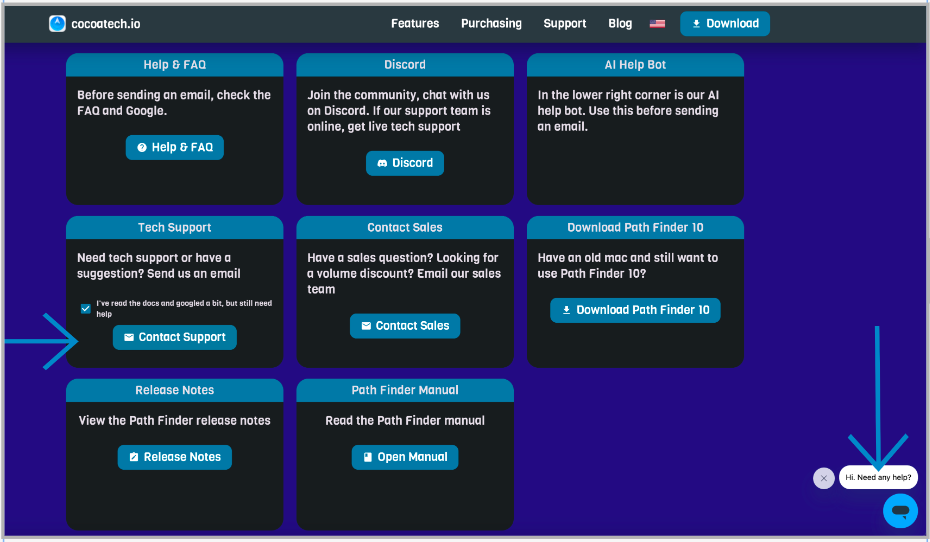
Task: Click the "Read the Path Finder manual" text
Action: point(405,420)
